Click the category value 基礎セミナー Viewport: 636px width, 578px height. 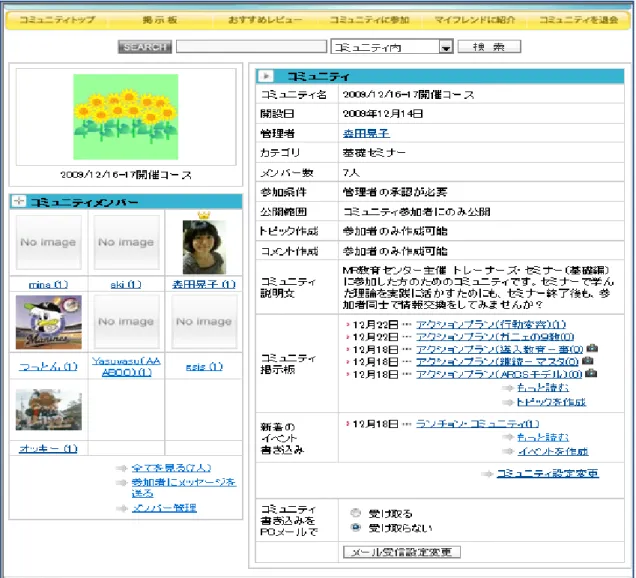[x=374, y=153]
